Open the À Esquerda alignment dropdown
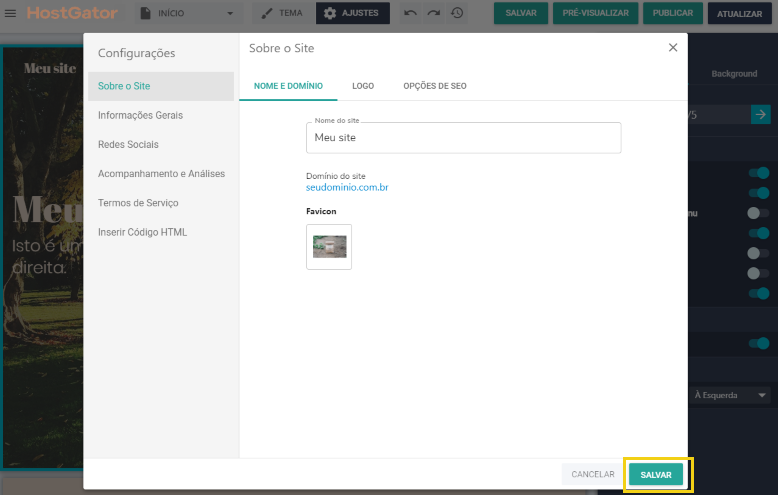The image size is (778, 495). (x=729, y=395)
